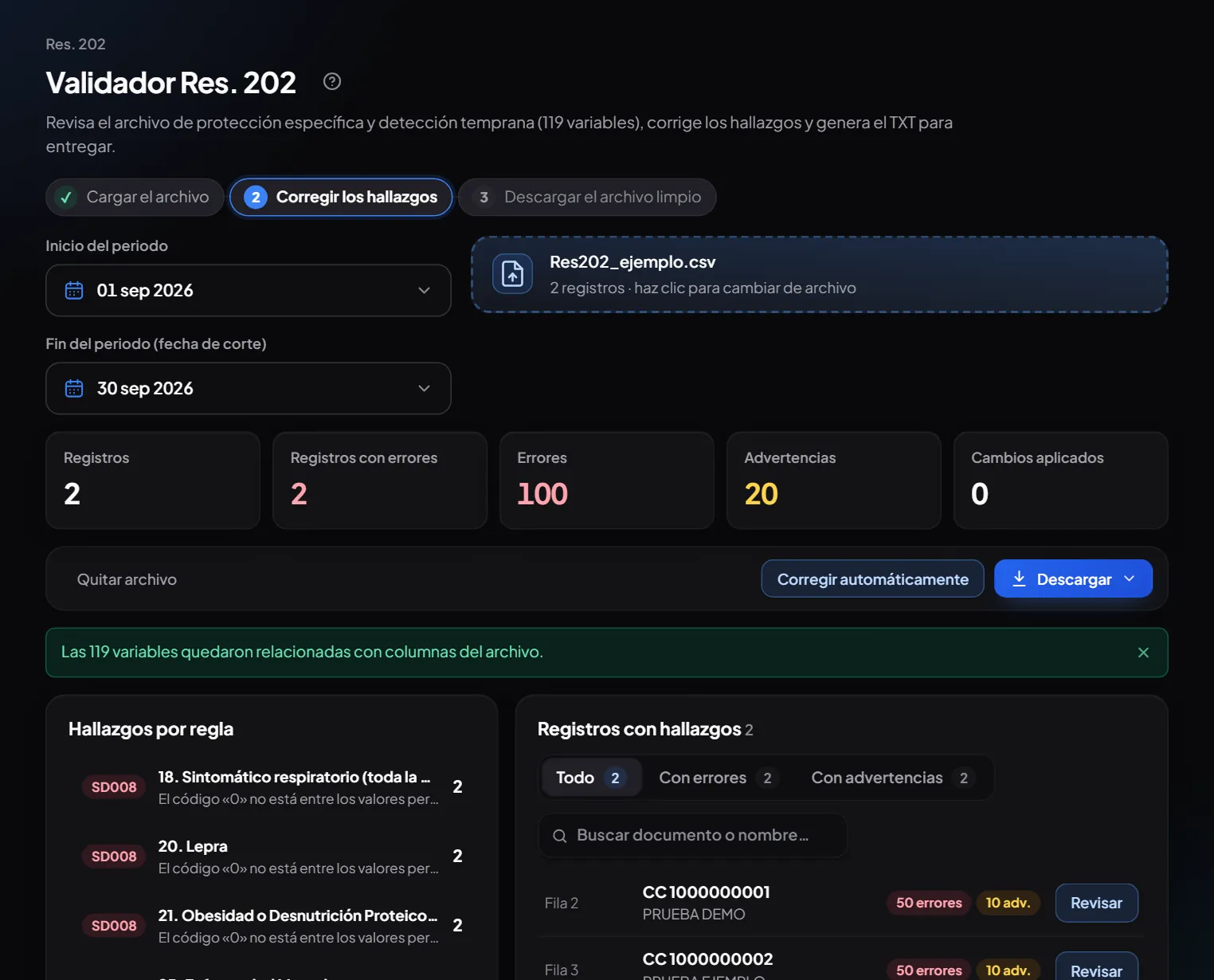
Task: Go to step 3 Descargar el archivo limpio
Action: click(587, 197)
